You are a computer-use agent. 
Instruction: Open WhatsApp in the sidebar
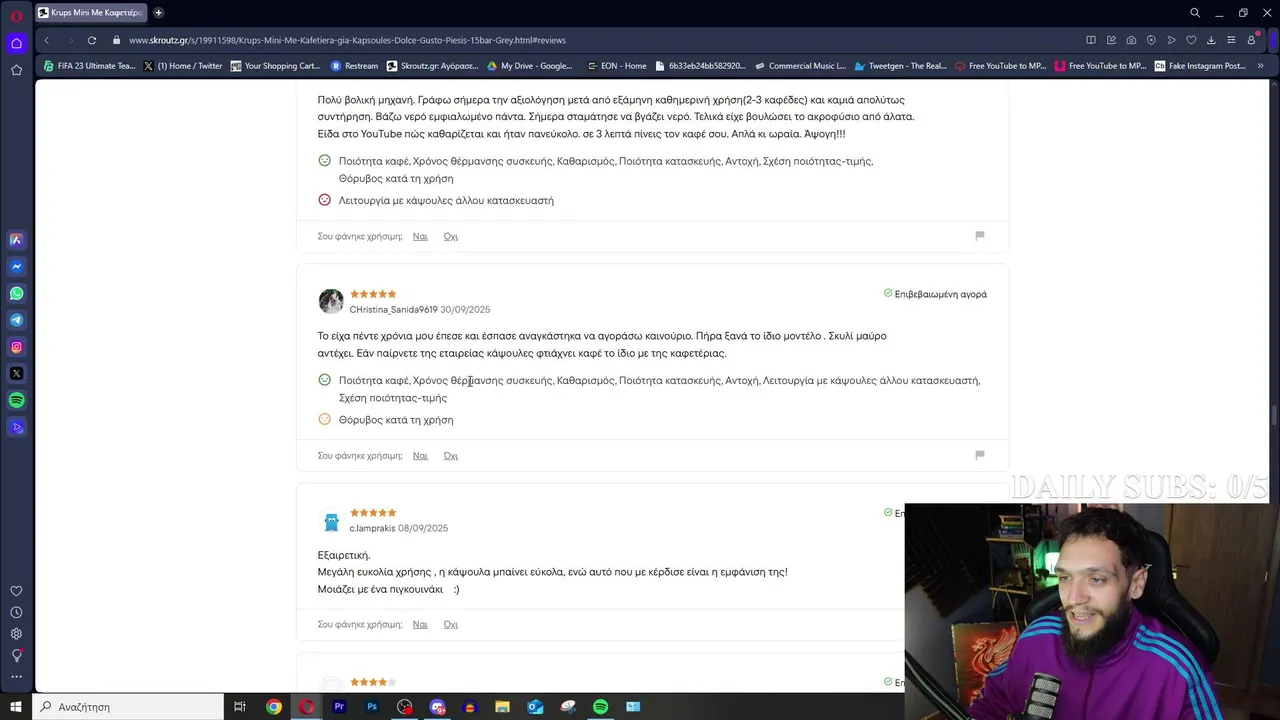16,294
